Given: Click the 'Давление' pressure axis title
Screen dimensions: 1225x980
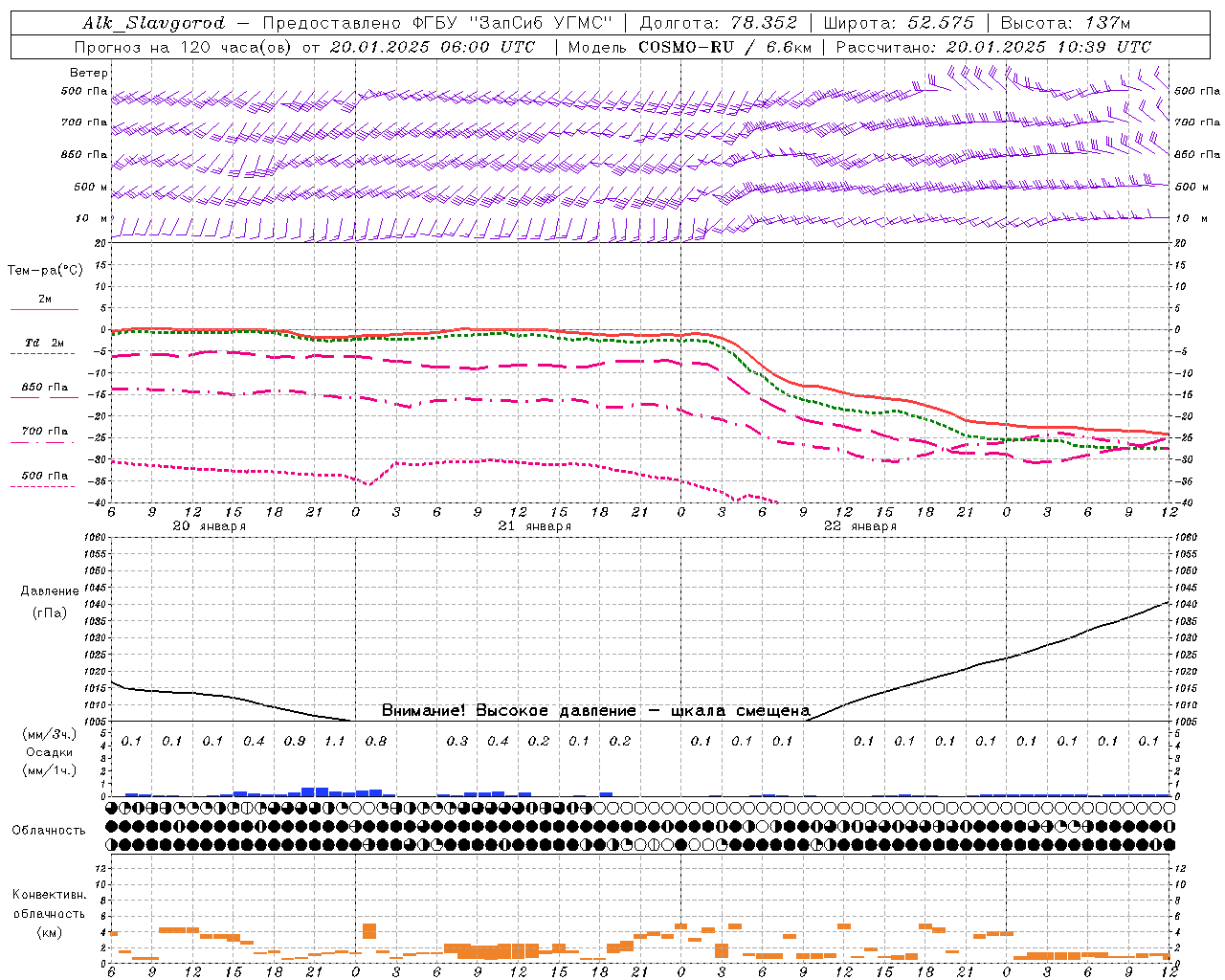Looking at the screenshot, I should pyautogui.click(x=50, y=591).
